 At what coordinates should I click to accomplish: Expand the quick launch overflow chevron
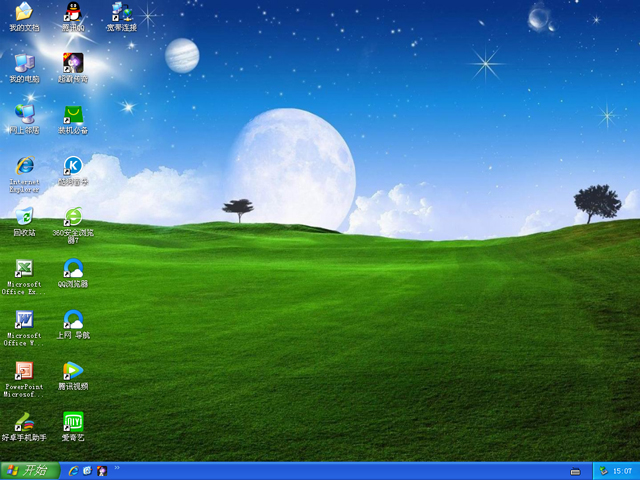(117, 467)
